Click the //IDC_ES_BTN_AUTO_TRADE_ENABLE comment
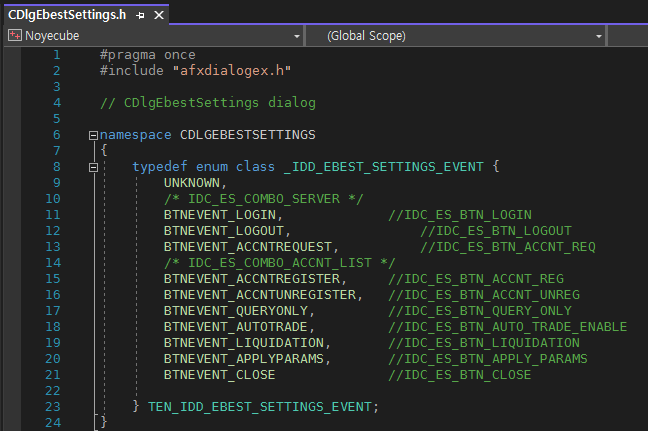 tap(508, 327)
